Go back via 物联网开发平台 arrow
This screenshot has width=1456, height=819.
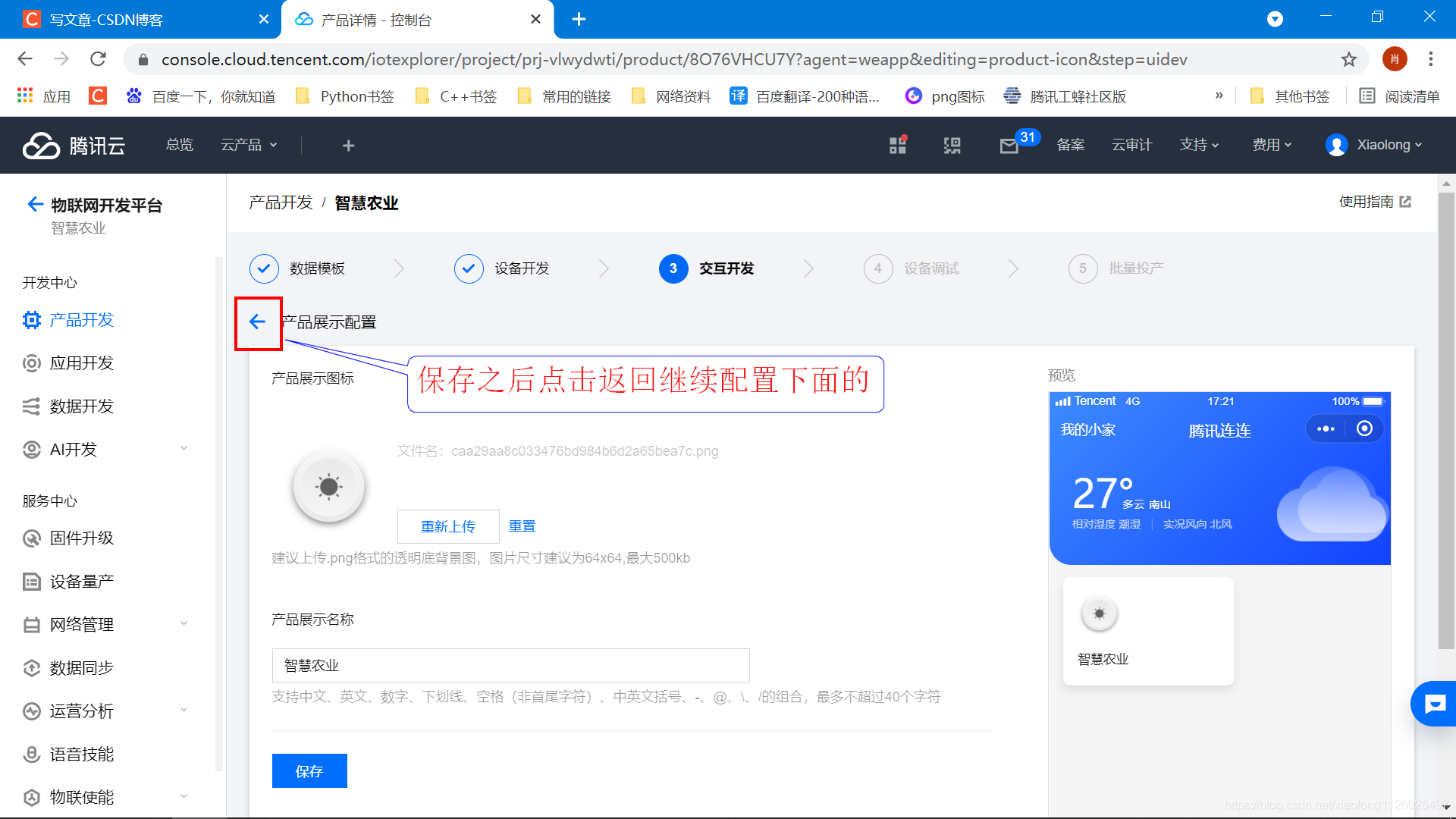pos(35,205)
